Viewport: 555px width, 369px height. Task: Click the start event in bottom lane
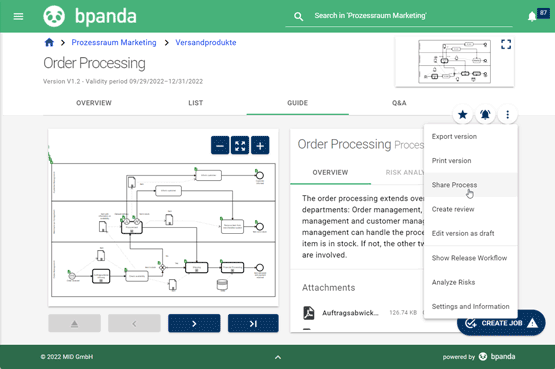click(72, 276)
